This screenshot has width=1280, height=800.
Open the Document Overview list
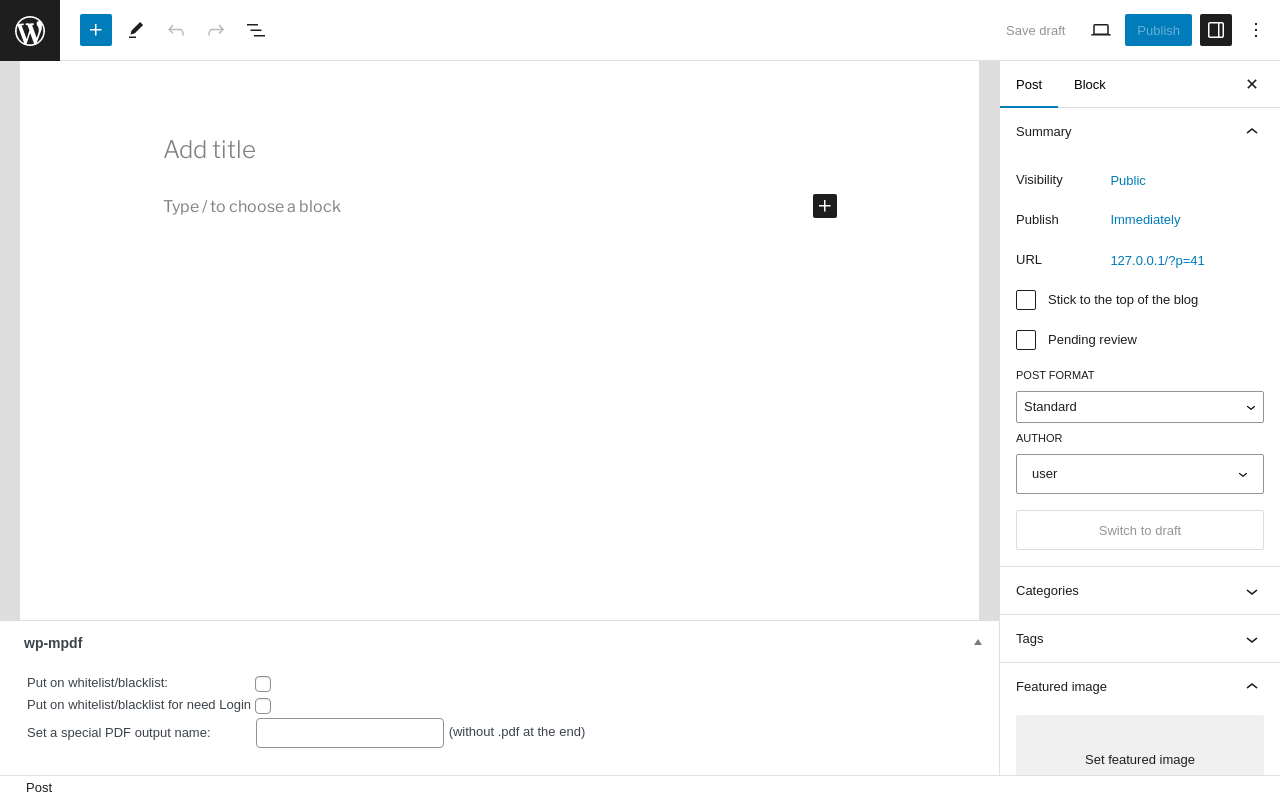[x=256, y=30]
